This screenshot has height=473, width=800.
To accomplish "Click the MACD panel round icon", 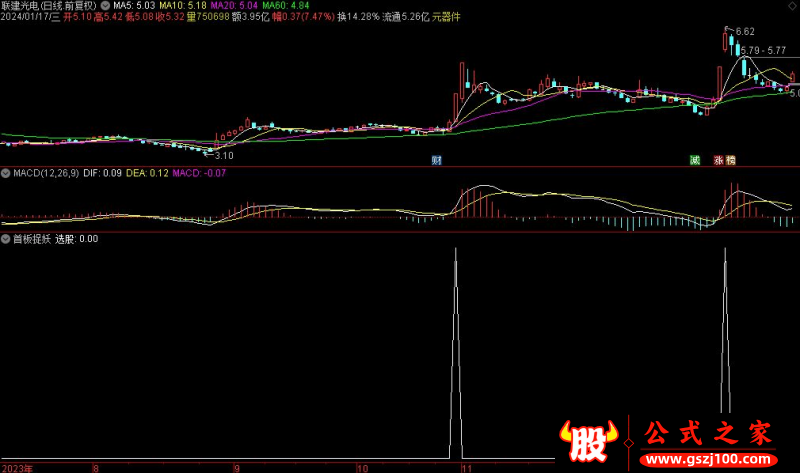I will coord(5,173).
